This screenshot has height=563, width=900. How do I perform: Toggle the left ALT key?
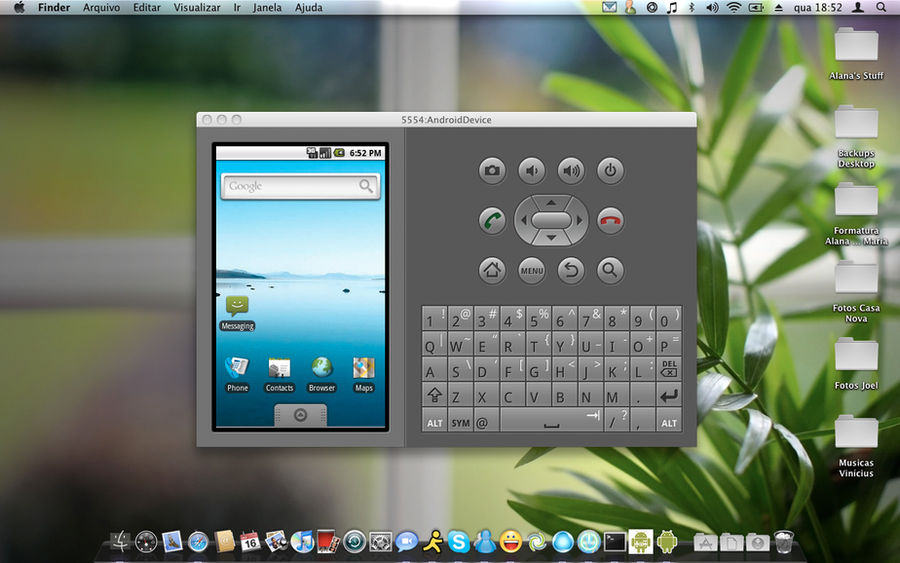(435, 422)
